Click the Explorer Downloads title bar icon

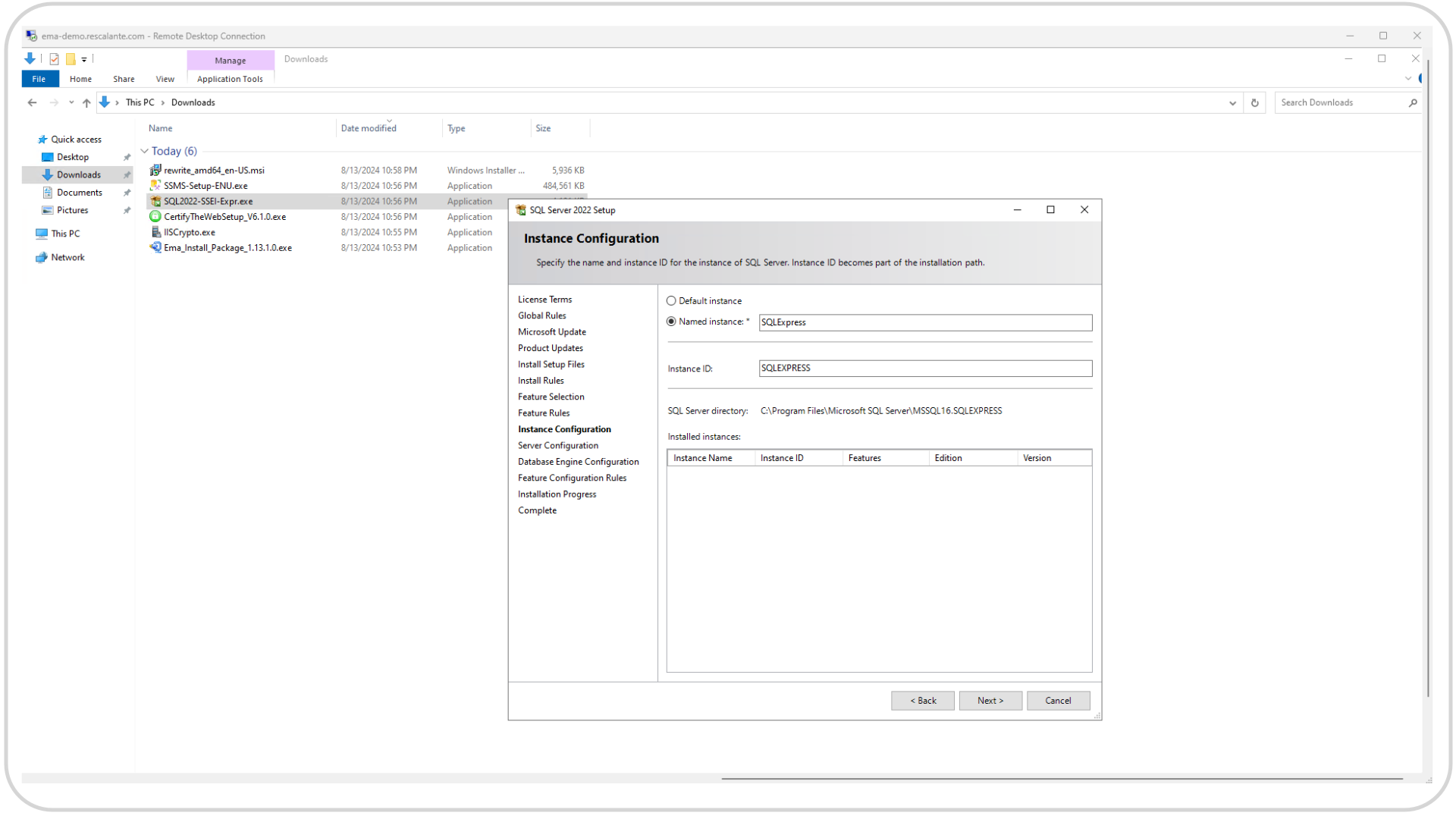coord(30,58)
